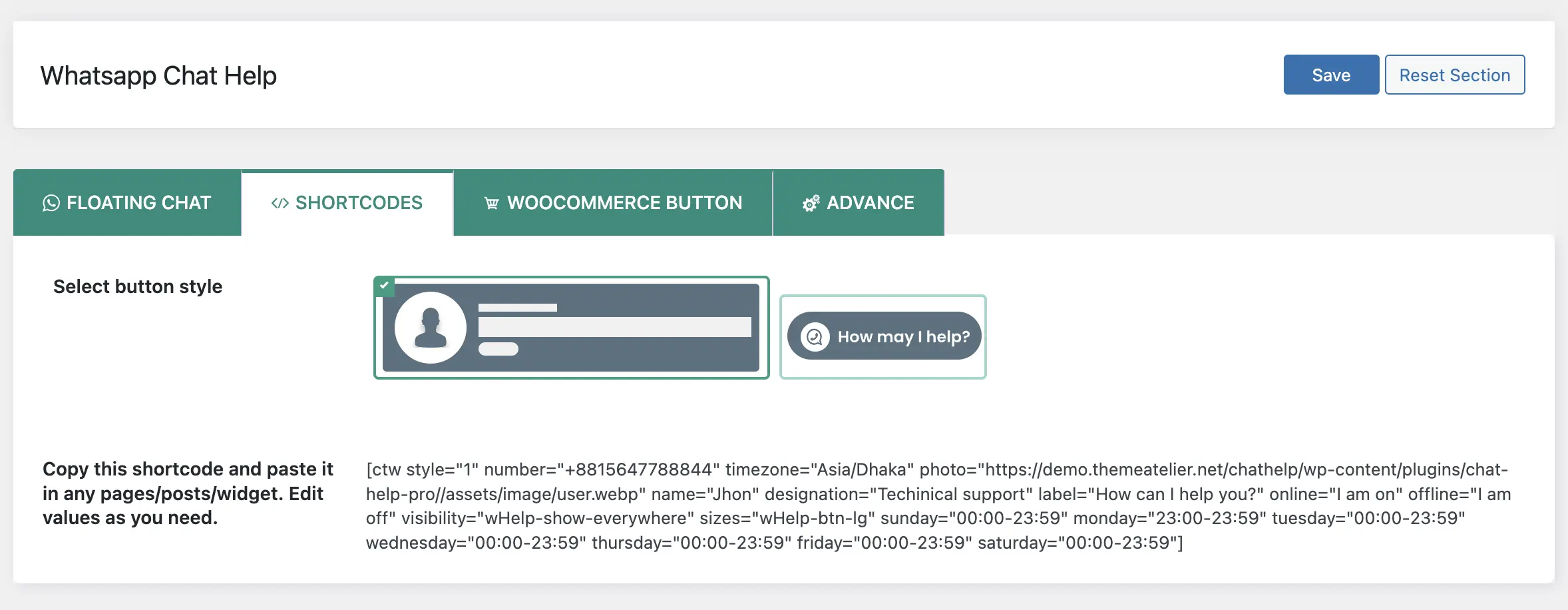This screenshot has height=610, width=1568.
Task: Click the code brackets icon beside Shortcodes
Action: click(280, 203)
